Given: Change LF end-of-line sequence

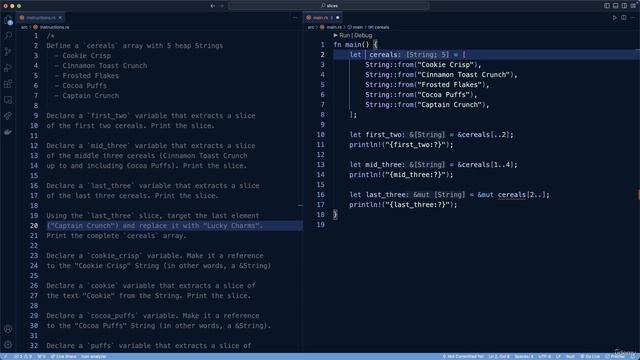Looking at the screenshot, I should coord(558,356).
